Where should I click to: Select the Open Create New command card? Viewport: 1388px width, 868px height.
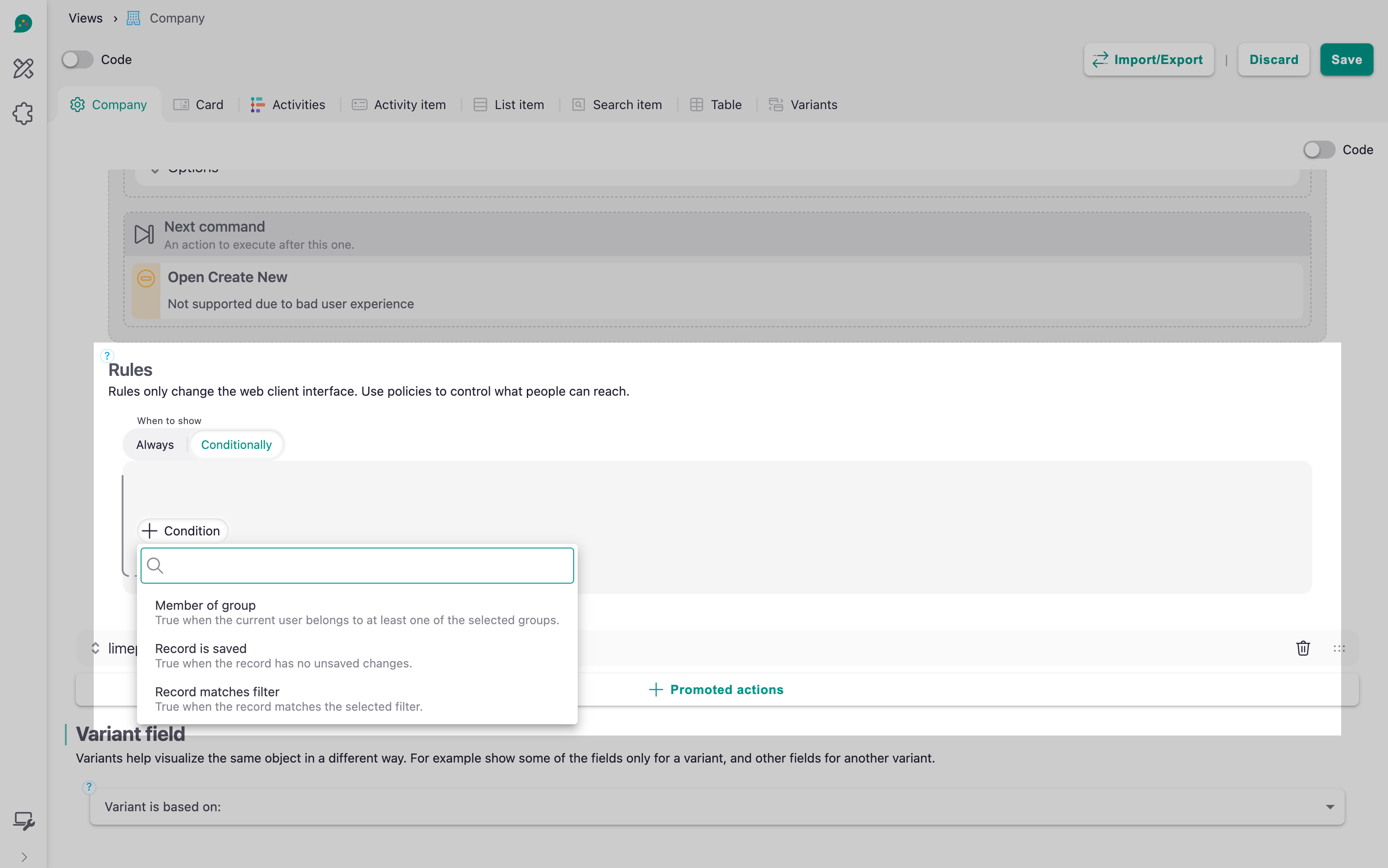point(717,291)
